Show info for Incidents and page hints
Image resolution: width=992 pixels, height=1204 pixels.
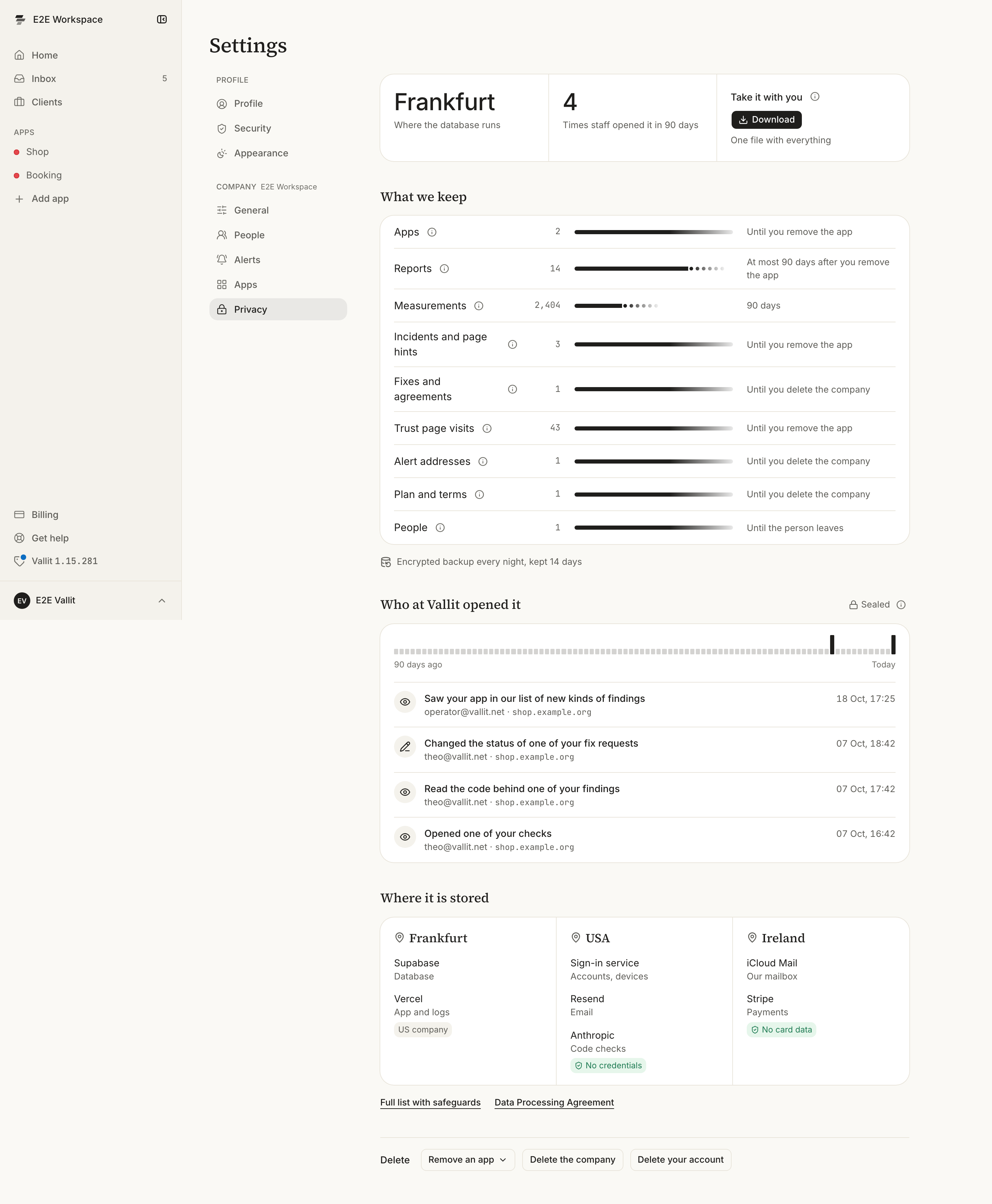(513, 345)
